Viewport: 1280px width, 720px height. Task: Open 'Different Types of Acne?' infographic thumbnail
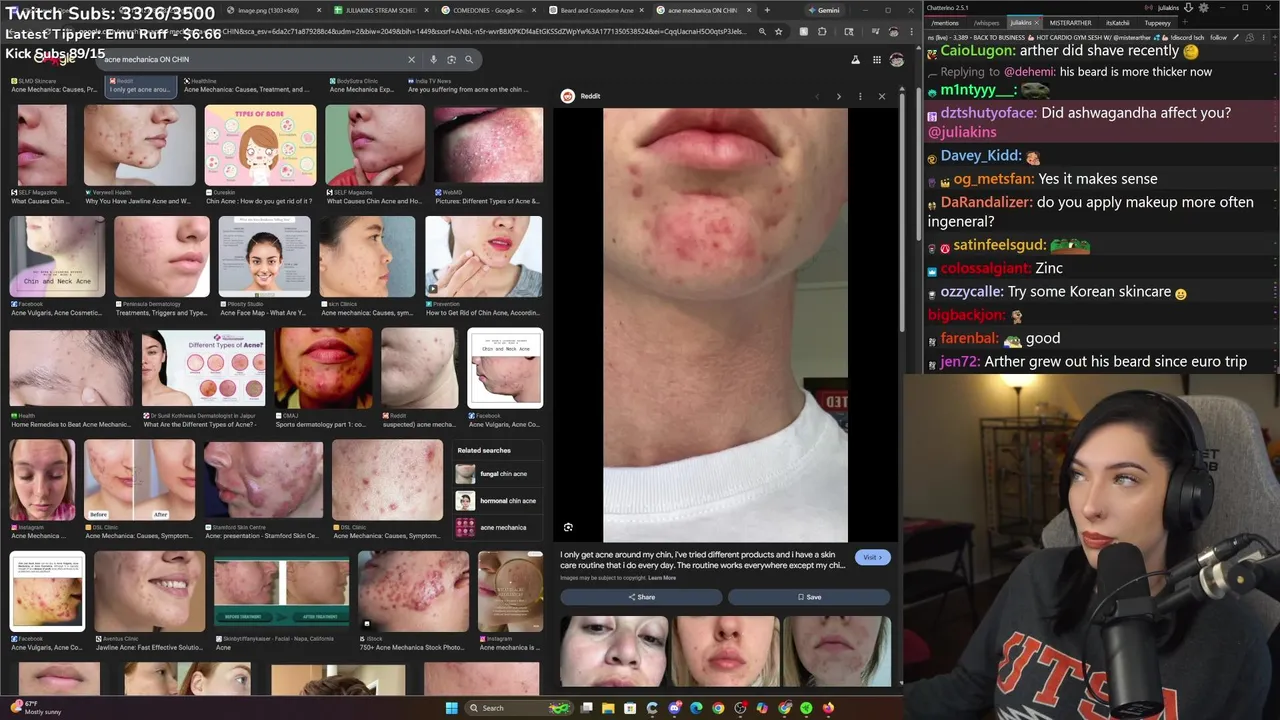(203, 369)
